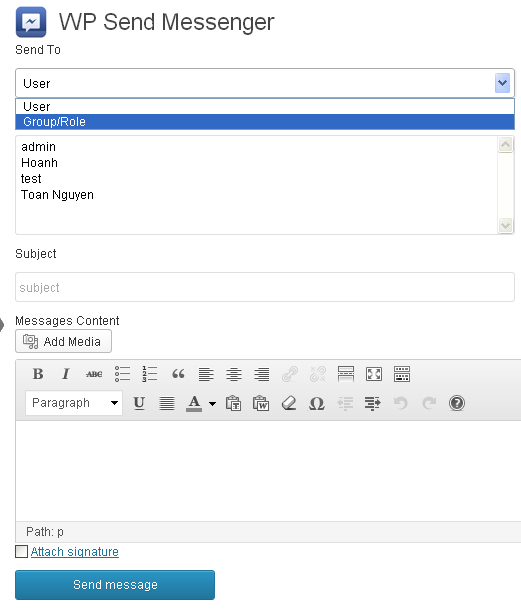Align text left

(206, 374)
